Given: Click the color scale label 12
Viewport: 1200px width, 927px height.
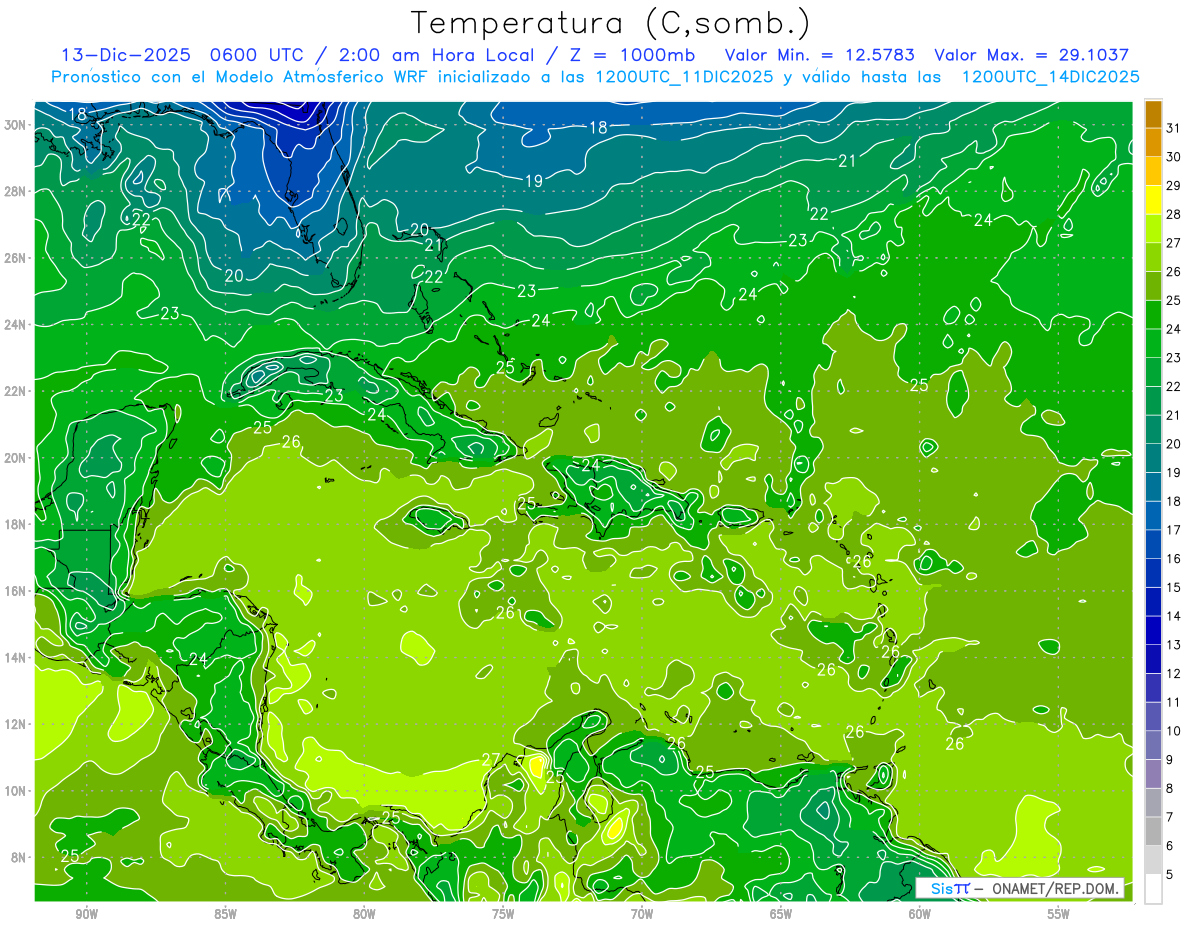Looking at the screenshot, I should tap(1173, 673).
